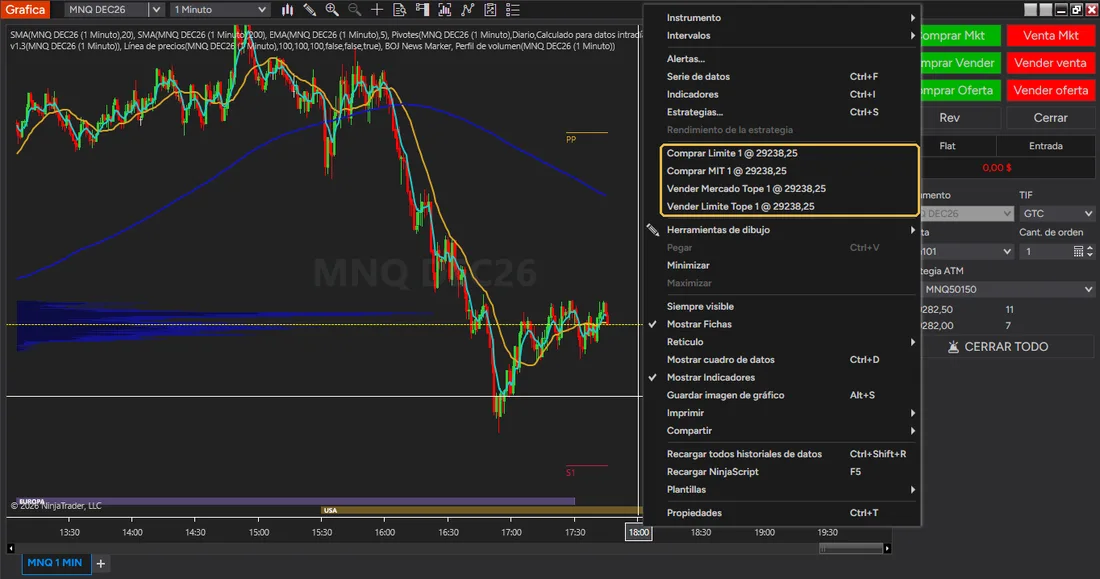This screenshot has width=1100, height=579.
Task: Choose Guardar imagen de gráfico
Action: [782, 395]
